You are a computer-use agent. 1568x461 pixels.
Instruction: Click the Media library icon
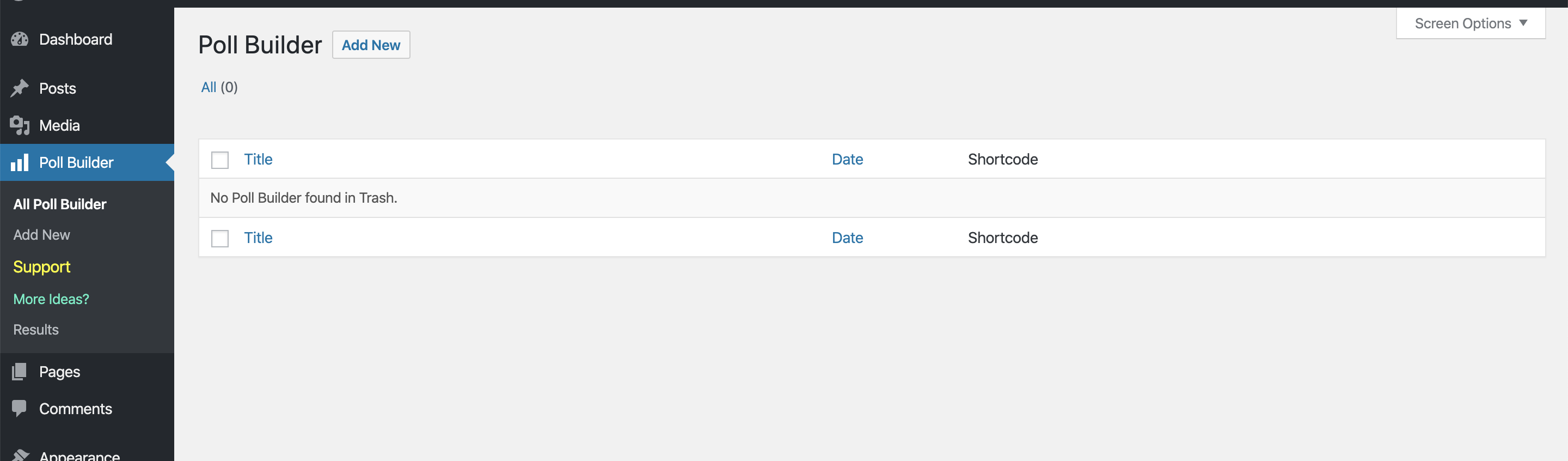[x=20, y=125]
